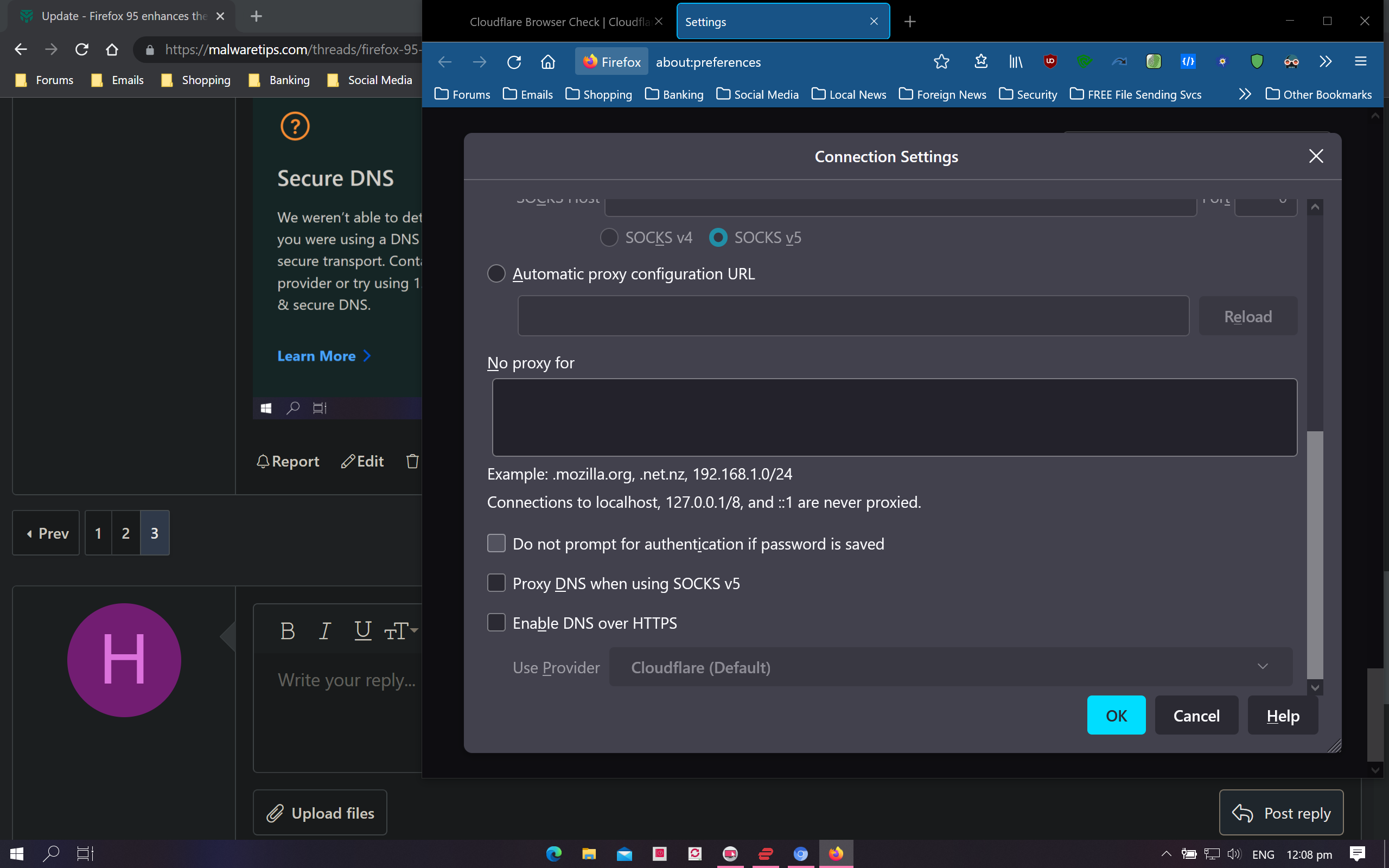Expand the toolbar extensions overflow chevron
1389x868 pixels.
point(1326,61)
